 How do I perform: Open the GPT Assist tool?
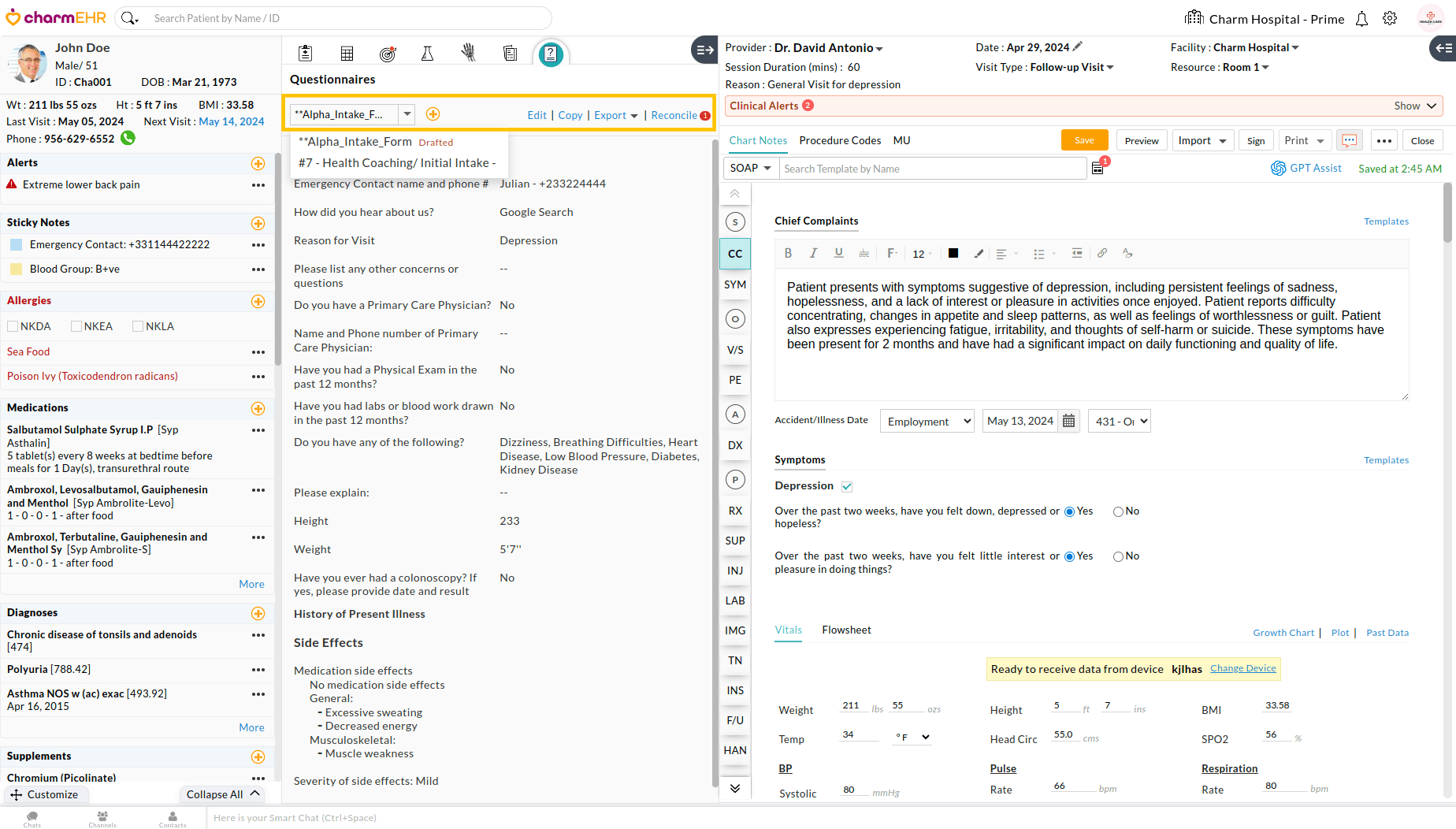(1306, 168)
